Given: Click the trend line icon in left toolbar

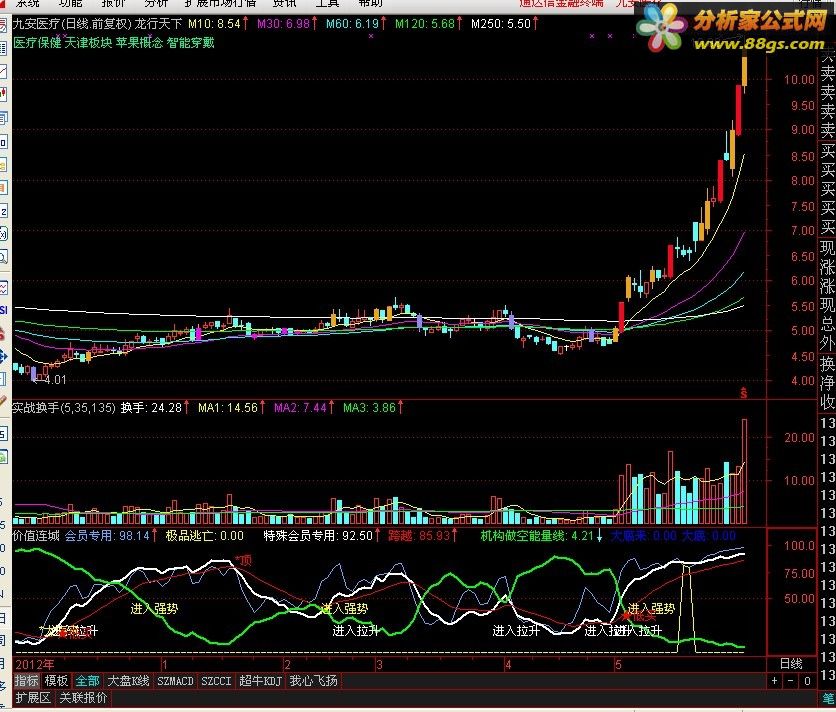Looking at the screenshot, I should [x=3, y=72].
